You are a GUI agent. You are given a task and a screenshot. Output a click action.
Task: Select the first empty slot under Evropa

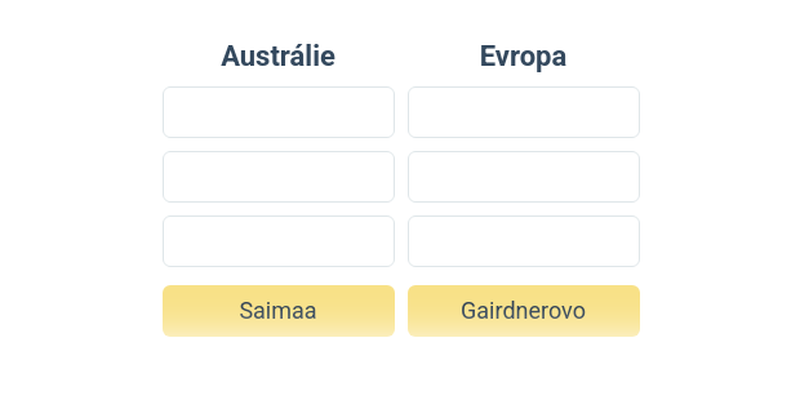click(x=523, y=112)
